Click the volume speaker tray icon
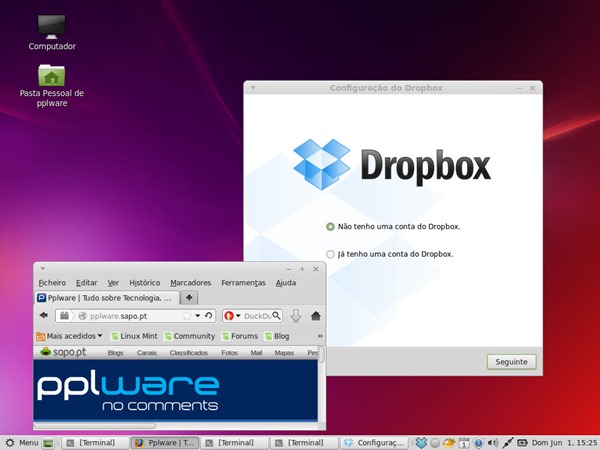Viewport: 600px width, 450px height. coord(493,443)
